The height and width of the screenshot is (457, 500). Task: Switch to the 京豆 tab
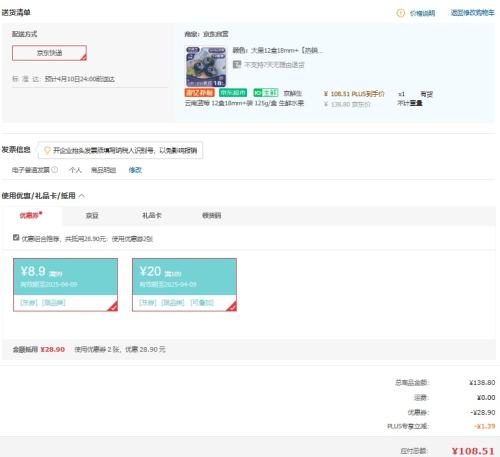click(92, 216)
